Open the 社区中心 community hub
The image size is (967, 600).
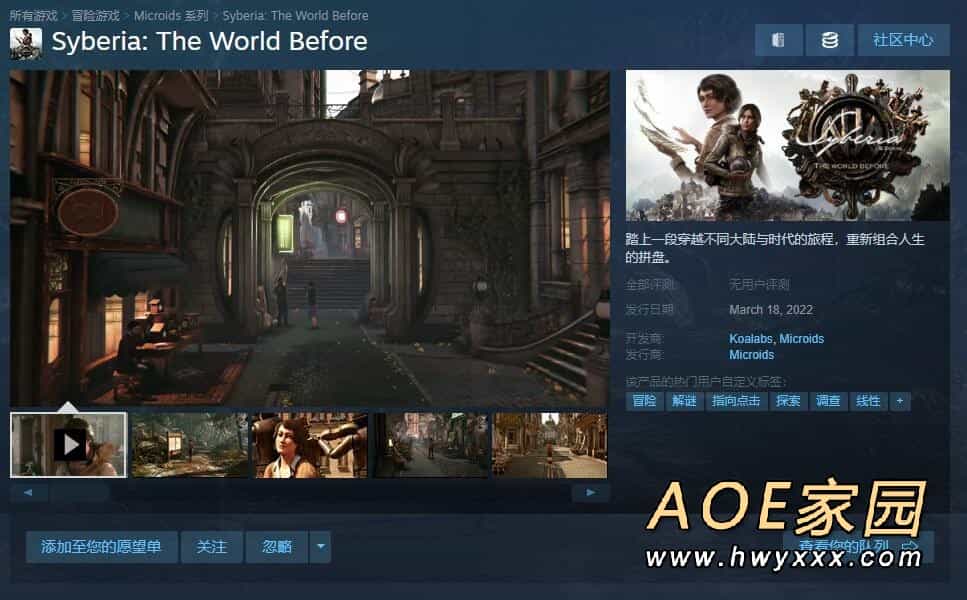(903, 40)
